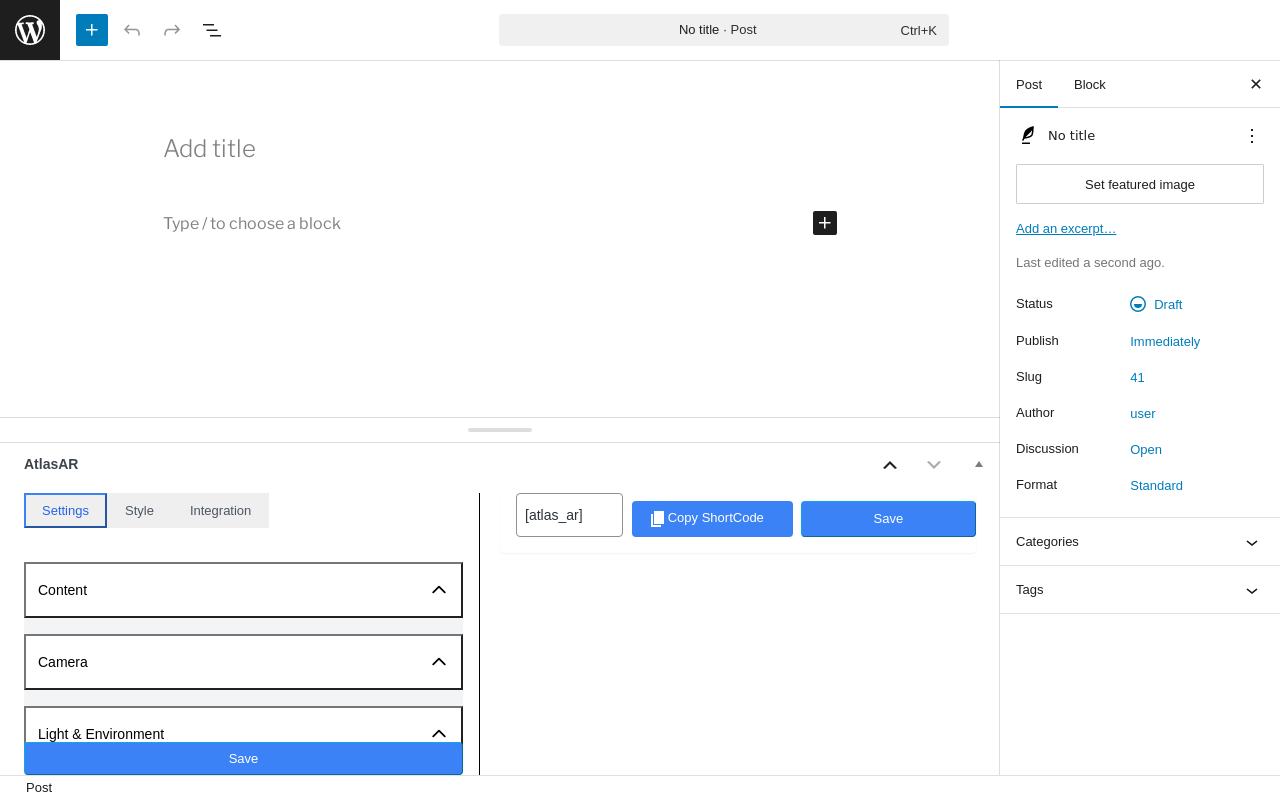Click the WordPress logo icon
This screenshot has height=800, width=1280.
[x=30, y=30]
